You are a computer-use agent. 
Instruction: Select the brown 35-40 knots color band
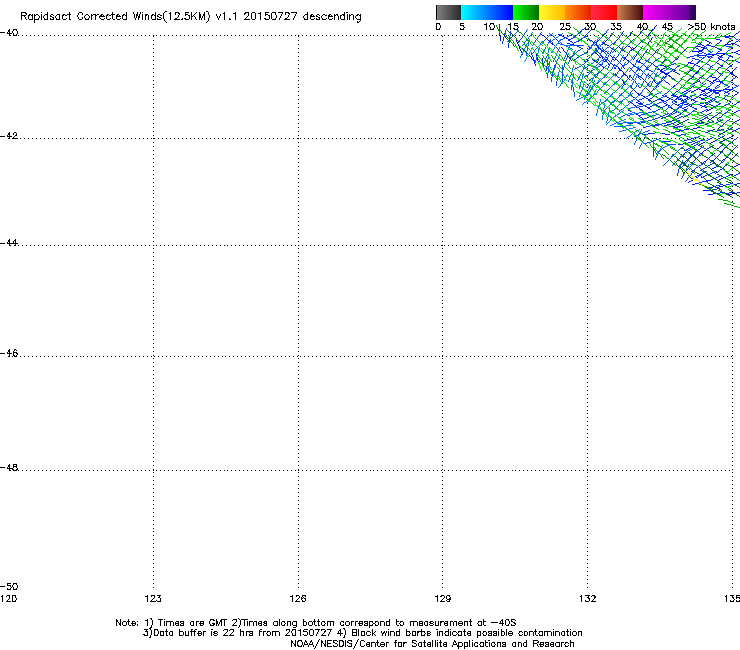630,12
